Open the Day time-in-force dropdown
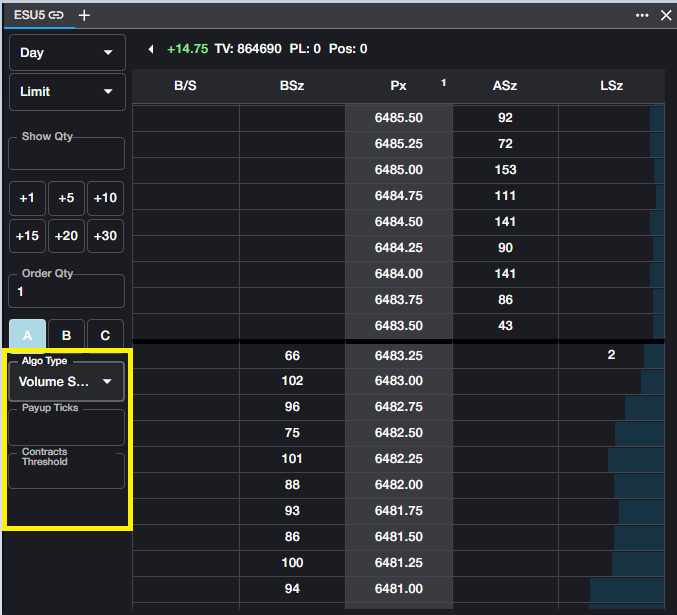 67,53
